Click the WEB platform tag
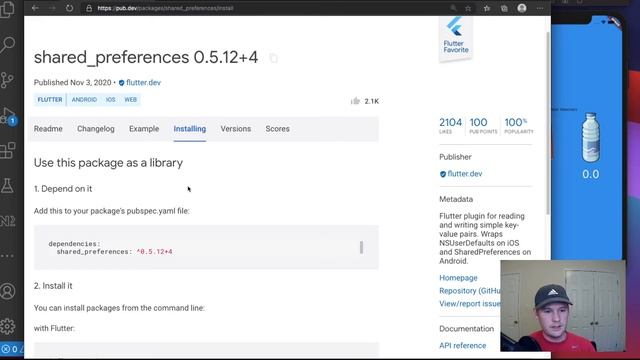 131,100
